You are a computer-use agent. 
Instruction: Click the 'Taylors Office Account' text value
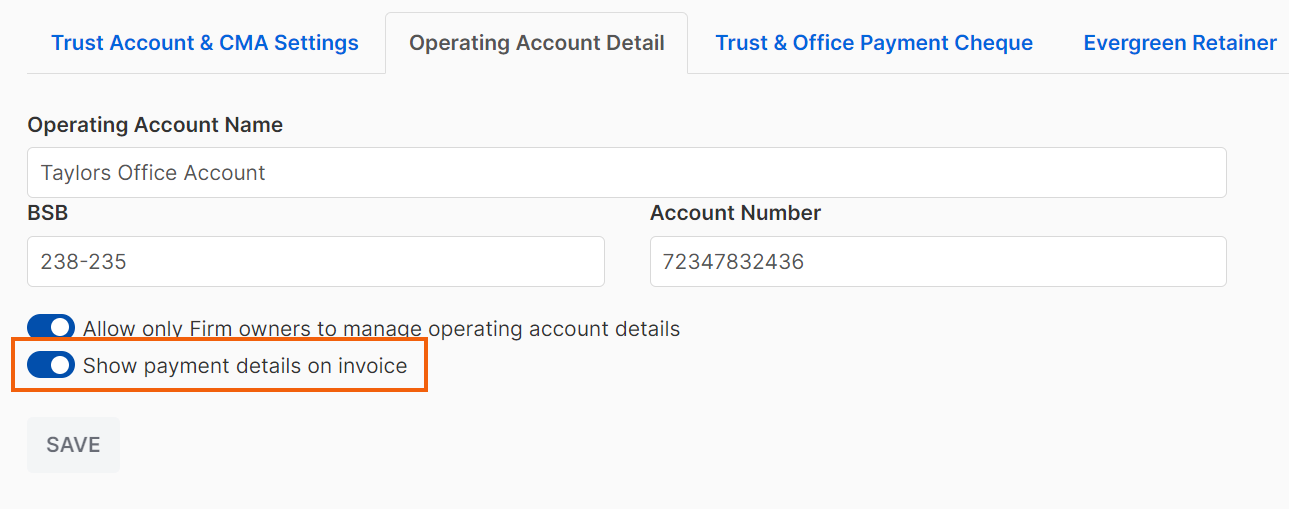click(153, 173)
